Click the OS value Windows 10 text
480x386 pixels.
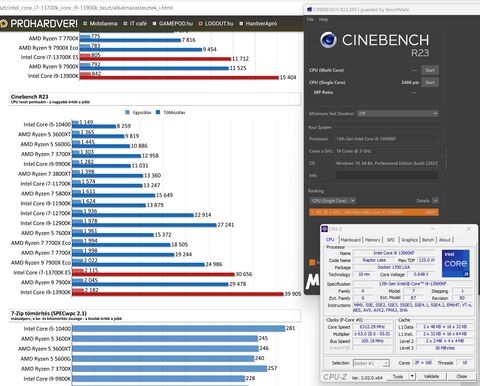(x=387, y=163)
